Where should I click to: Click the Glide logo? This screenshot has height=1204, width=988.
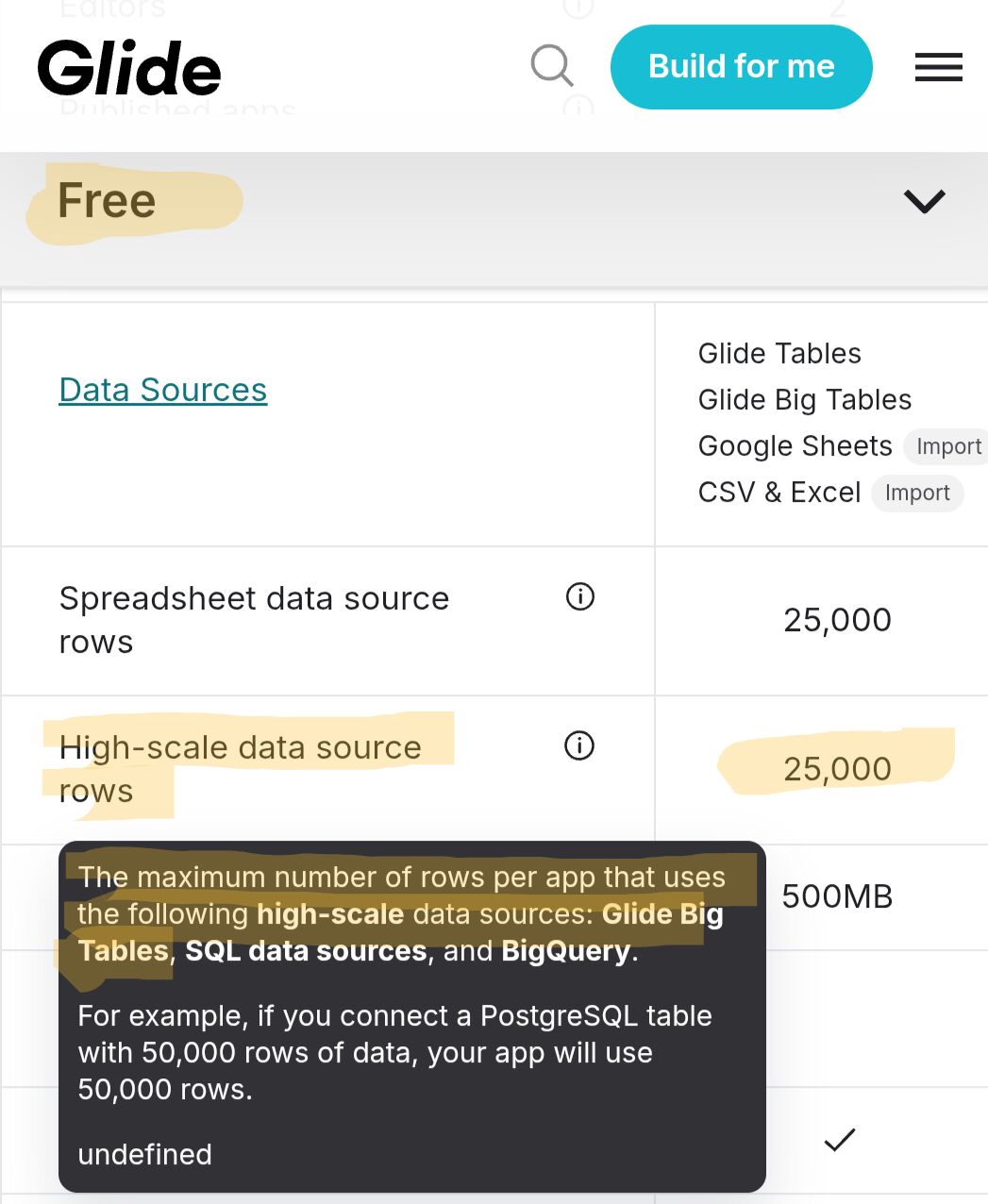(129, 68)
